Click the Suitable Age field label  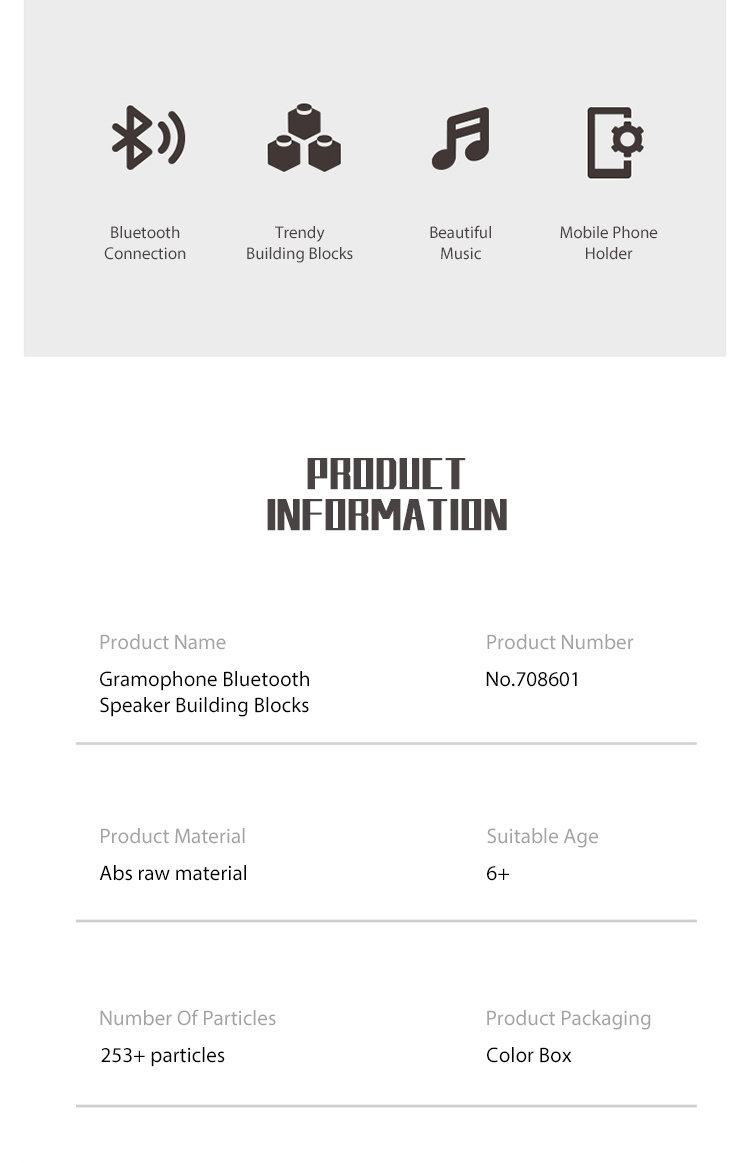pos(542,836)
